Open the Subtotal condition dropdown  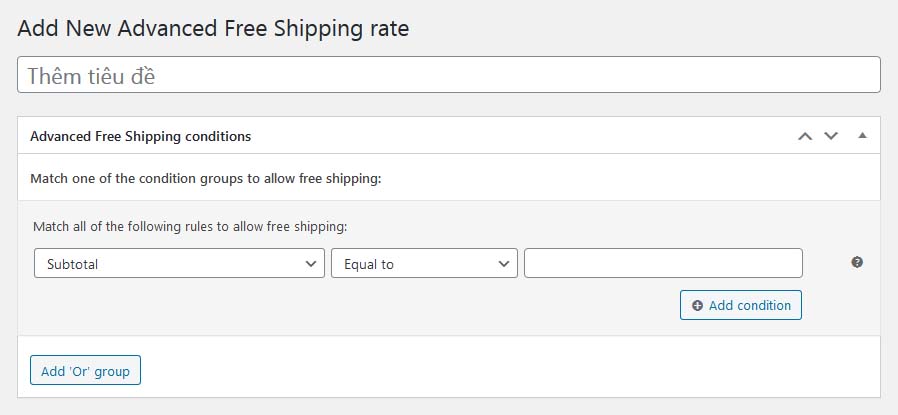(x=179, y=263)
